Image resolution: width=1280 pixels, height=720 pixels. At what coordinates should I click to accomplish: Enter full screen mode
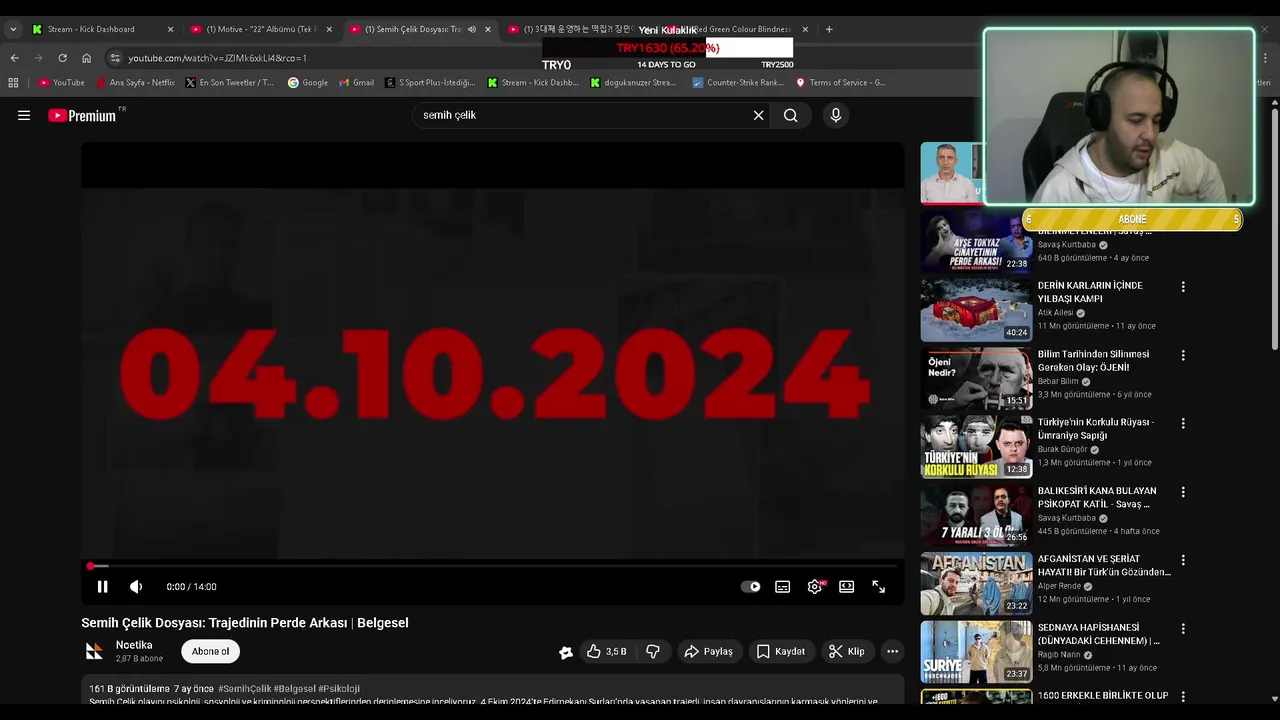pos(879,587)
